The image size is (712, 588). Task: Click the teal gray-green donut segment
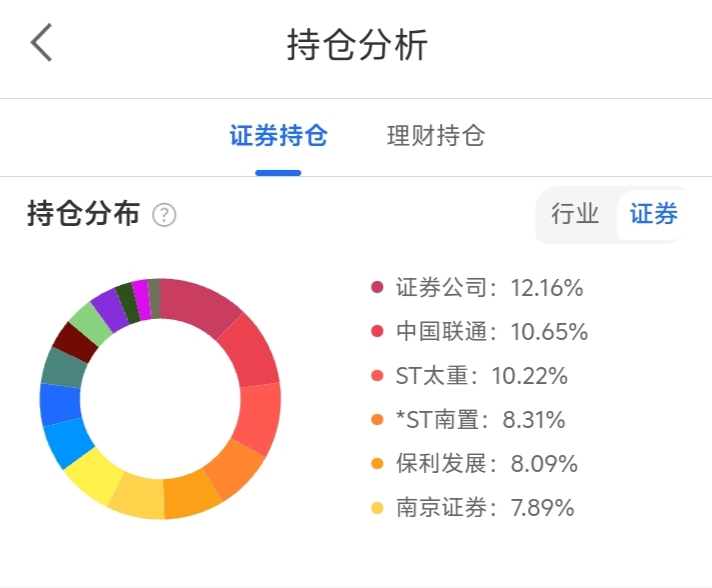tap(62, 367)
